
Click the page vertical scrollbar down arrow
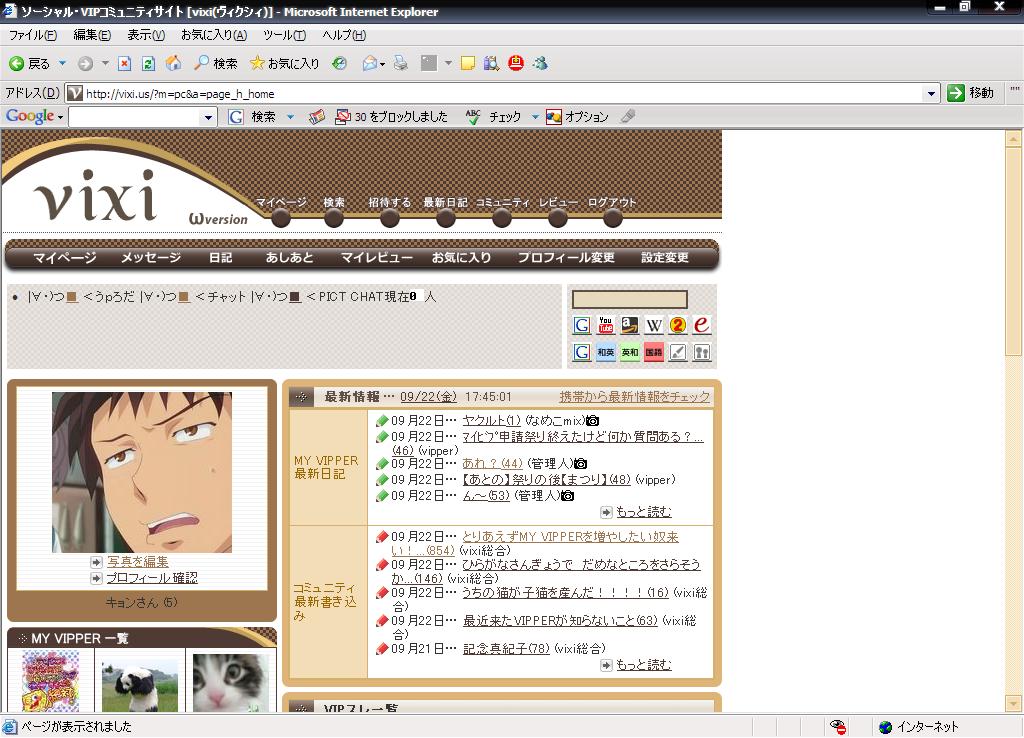[1013, 704]
